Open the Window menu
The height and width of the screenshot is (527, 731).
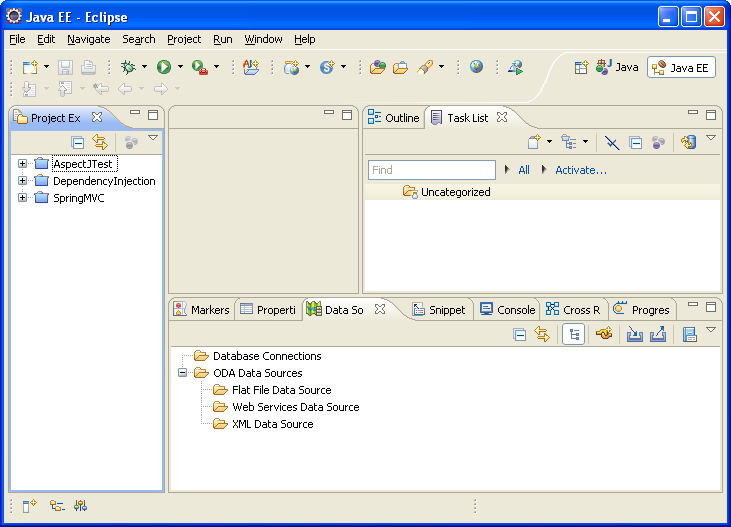[x=263, y=39]
